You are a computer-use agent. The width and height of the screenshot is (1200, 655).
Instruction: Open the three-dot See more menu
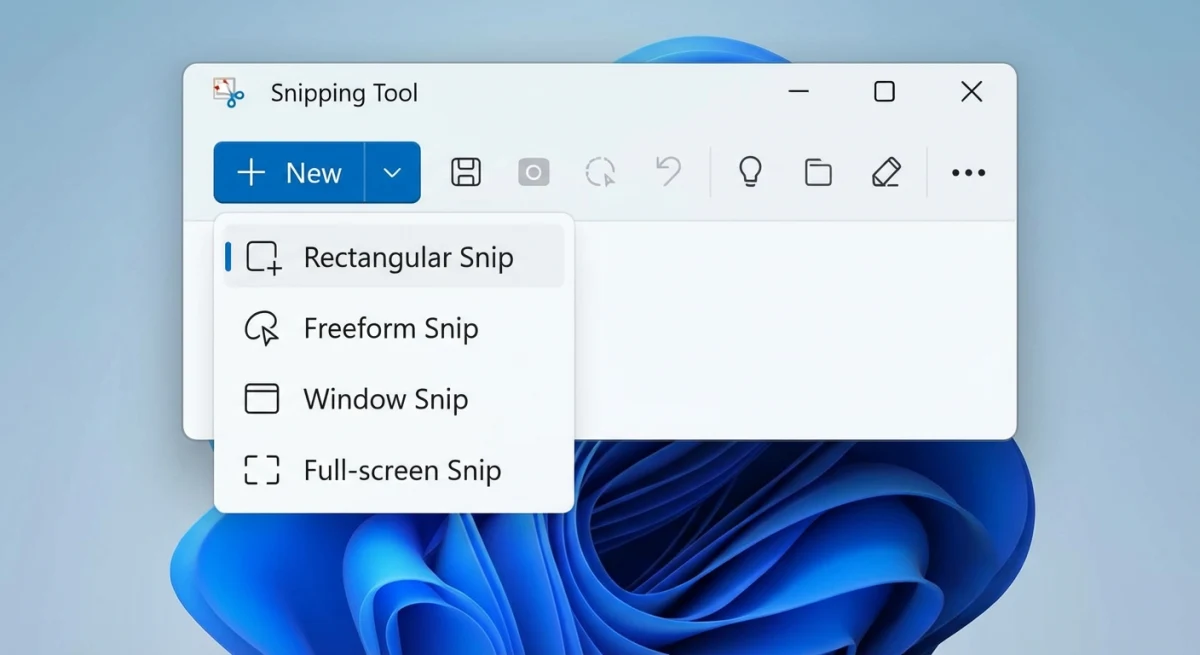tap(968, 173)
